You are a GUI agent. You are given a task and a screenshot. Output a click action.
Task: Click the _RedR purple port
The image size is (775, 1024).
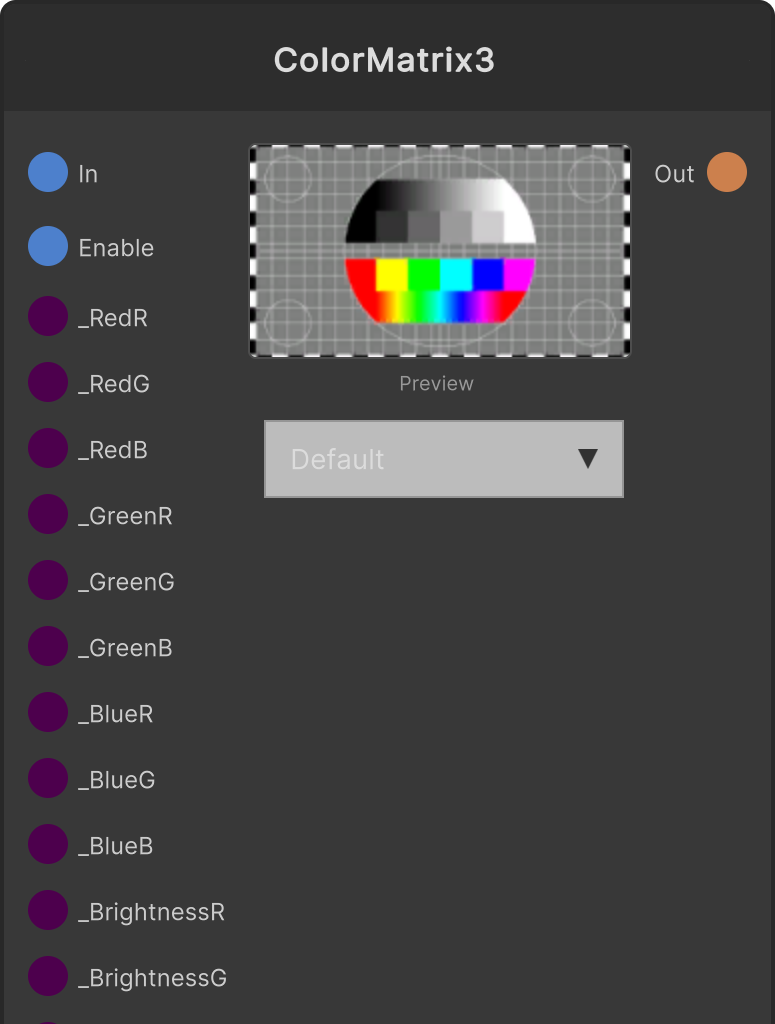pyautogui.click(x=48, y=316)
